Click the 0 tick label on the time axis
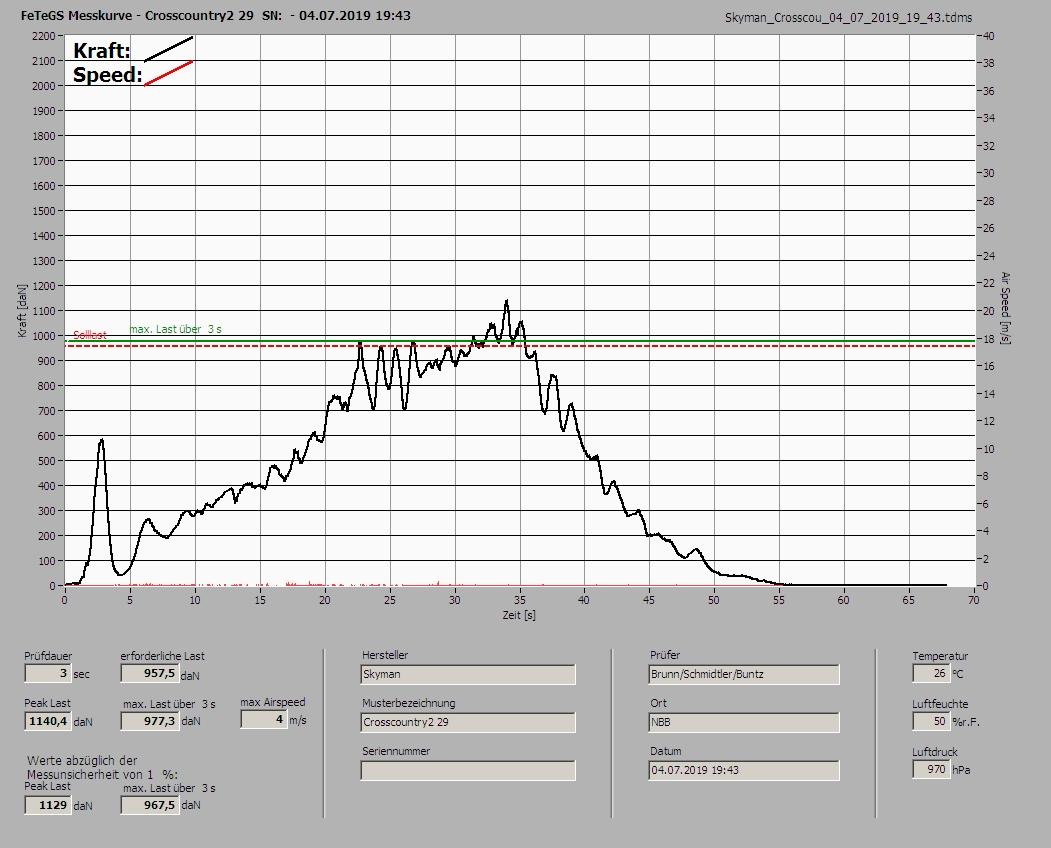The width and height of the screenshot is (1051, 848). coord(64,600)
